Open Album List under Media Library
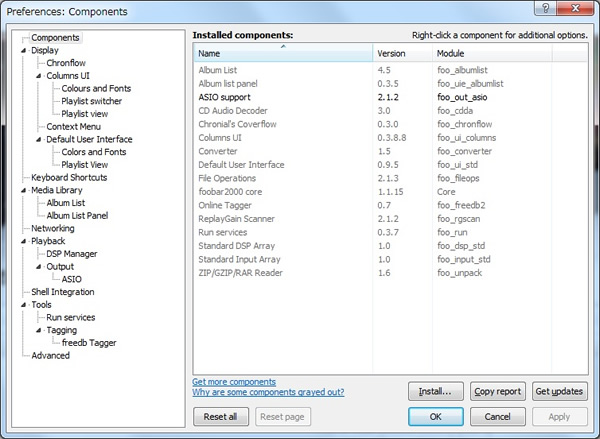Image resolution: width=600 pixels, height=439 pixels. 66,203
